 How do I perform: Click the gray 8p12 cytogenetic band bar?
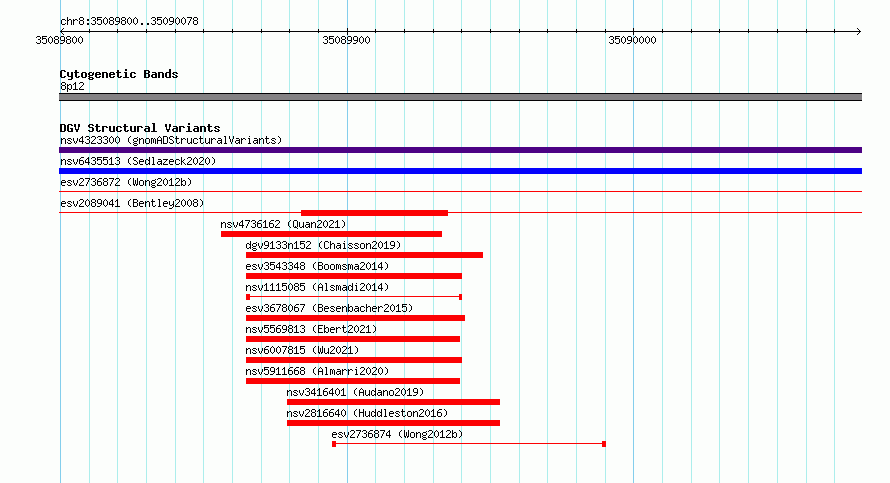coord(460,97)
